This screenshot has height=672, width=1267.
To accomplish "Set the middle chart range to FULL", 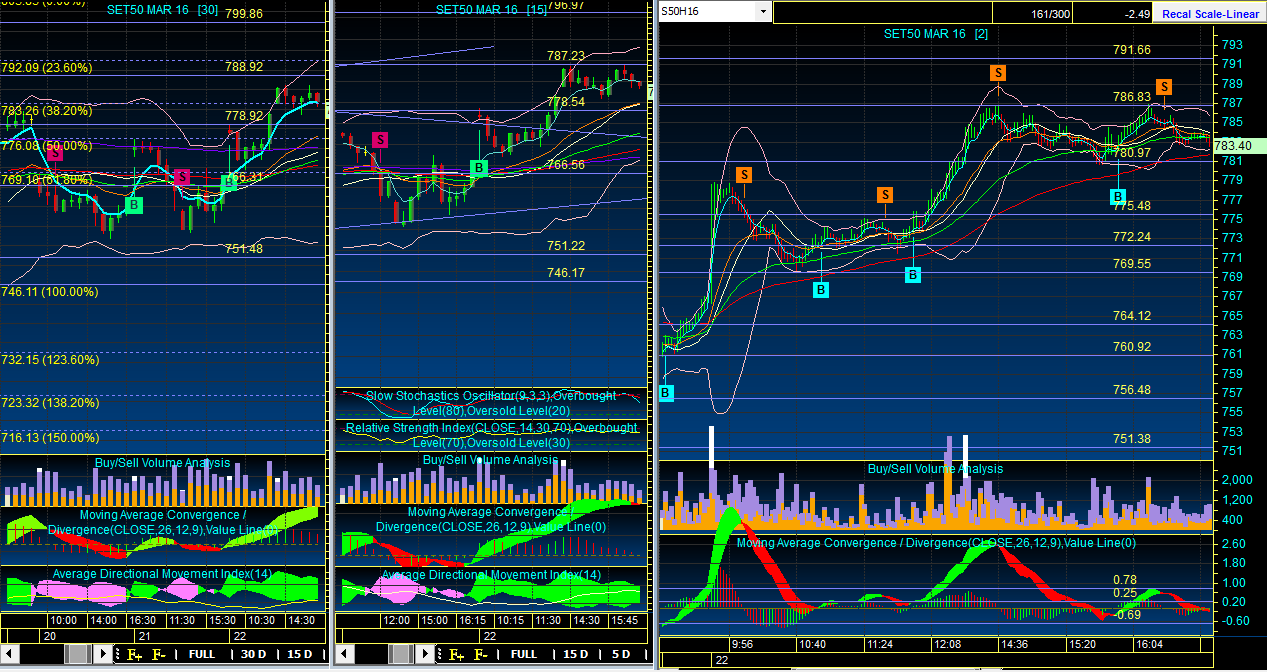I will tap(524, 655).
